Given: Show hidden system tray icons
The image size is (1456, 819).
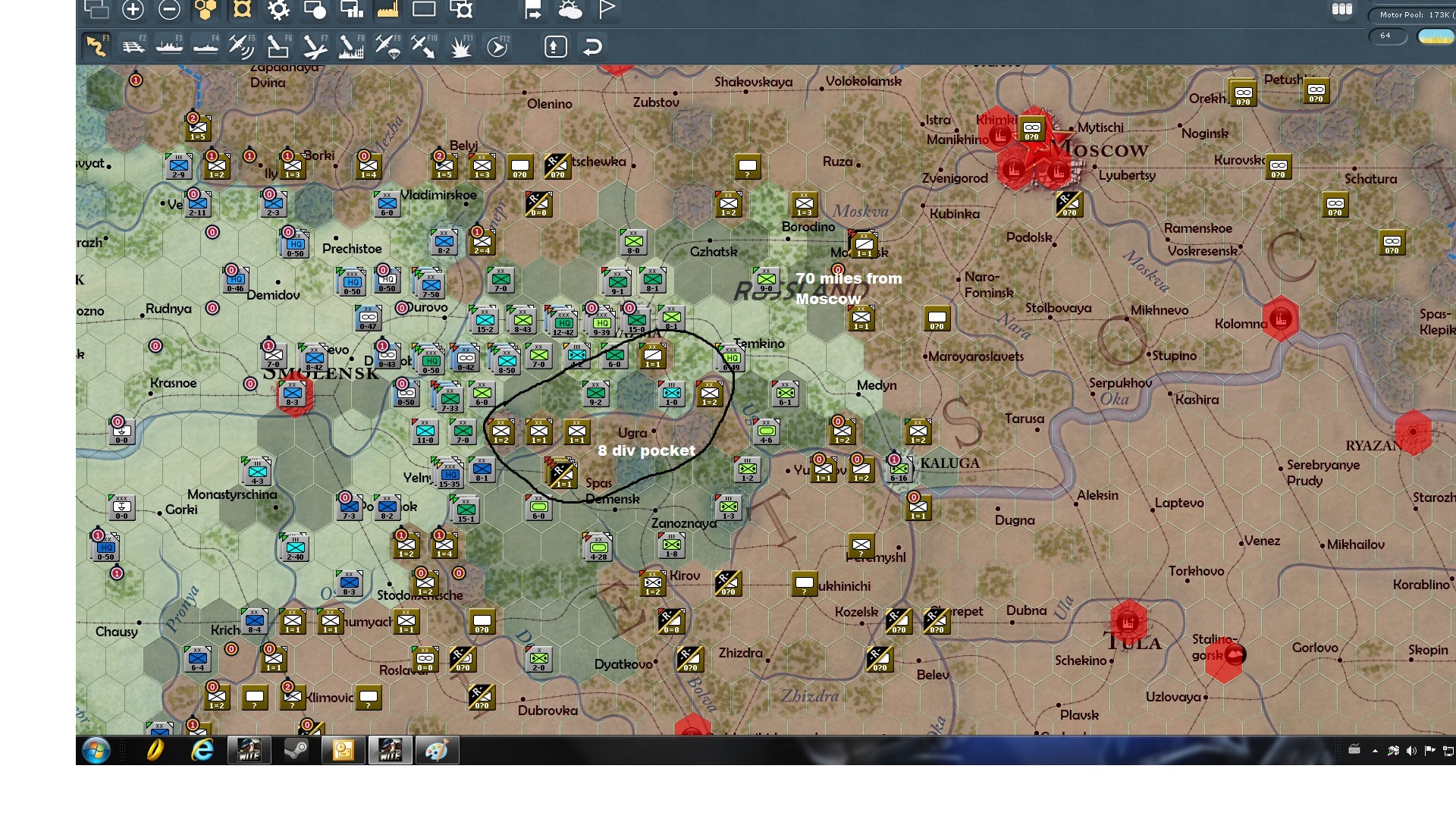Looking at the screenshot, I should coord(1375,751).
